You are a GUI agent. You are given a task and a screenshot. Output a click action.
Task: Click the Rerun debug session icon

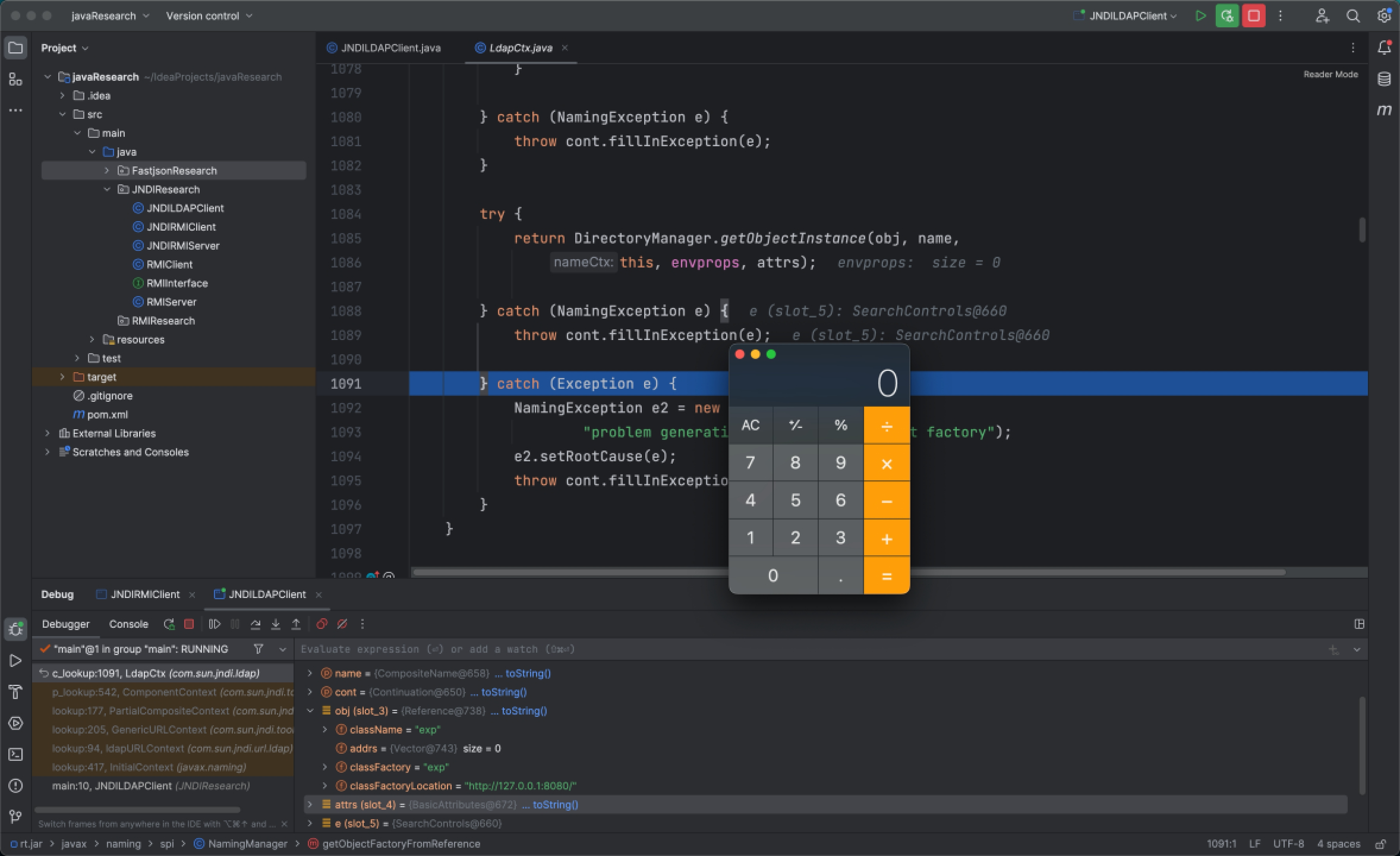[169, 624]
